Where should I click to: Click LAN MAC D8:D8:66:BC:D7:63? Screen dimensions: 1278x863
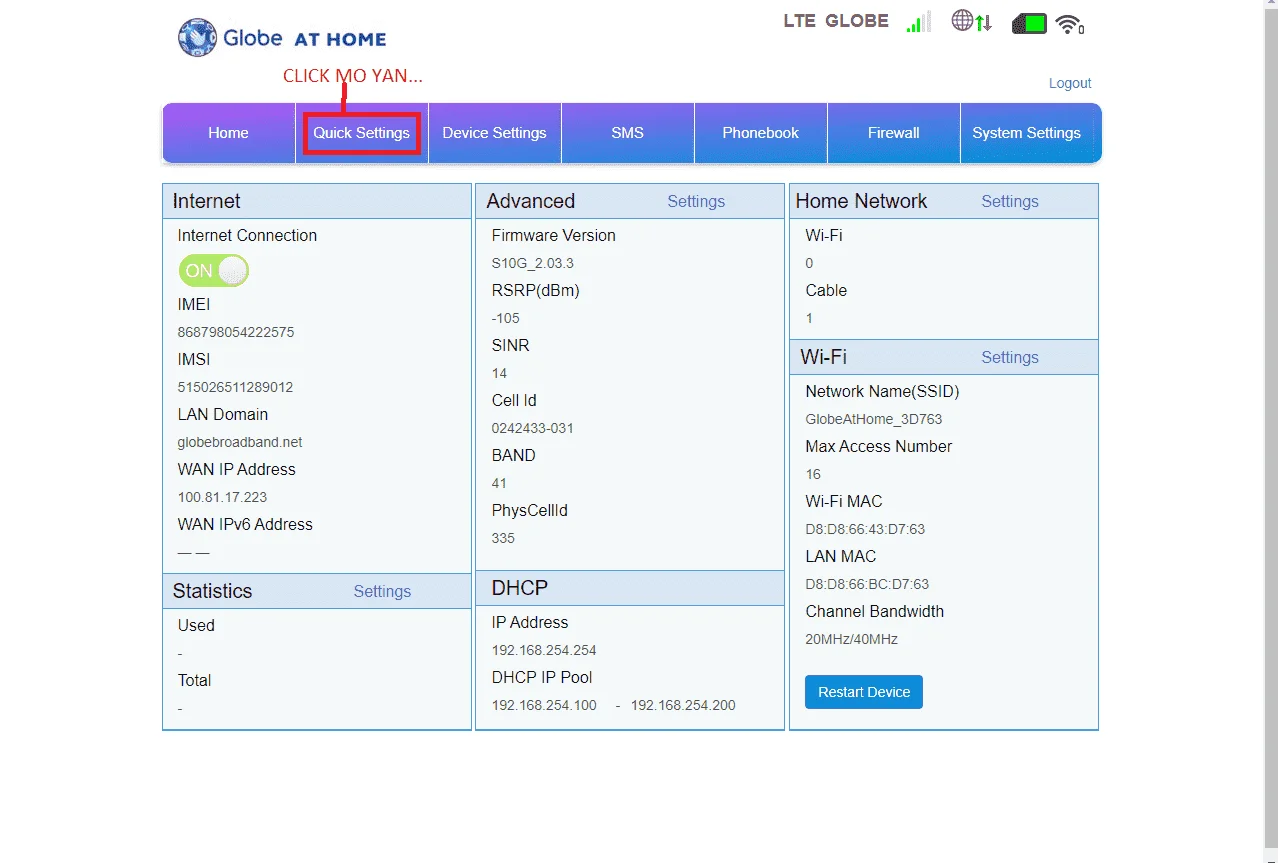pyautogui.click(x=867, y=584)
